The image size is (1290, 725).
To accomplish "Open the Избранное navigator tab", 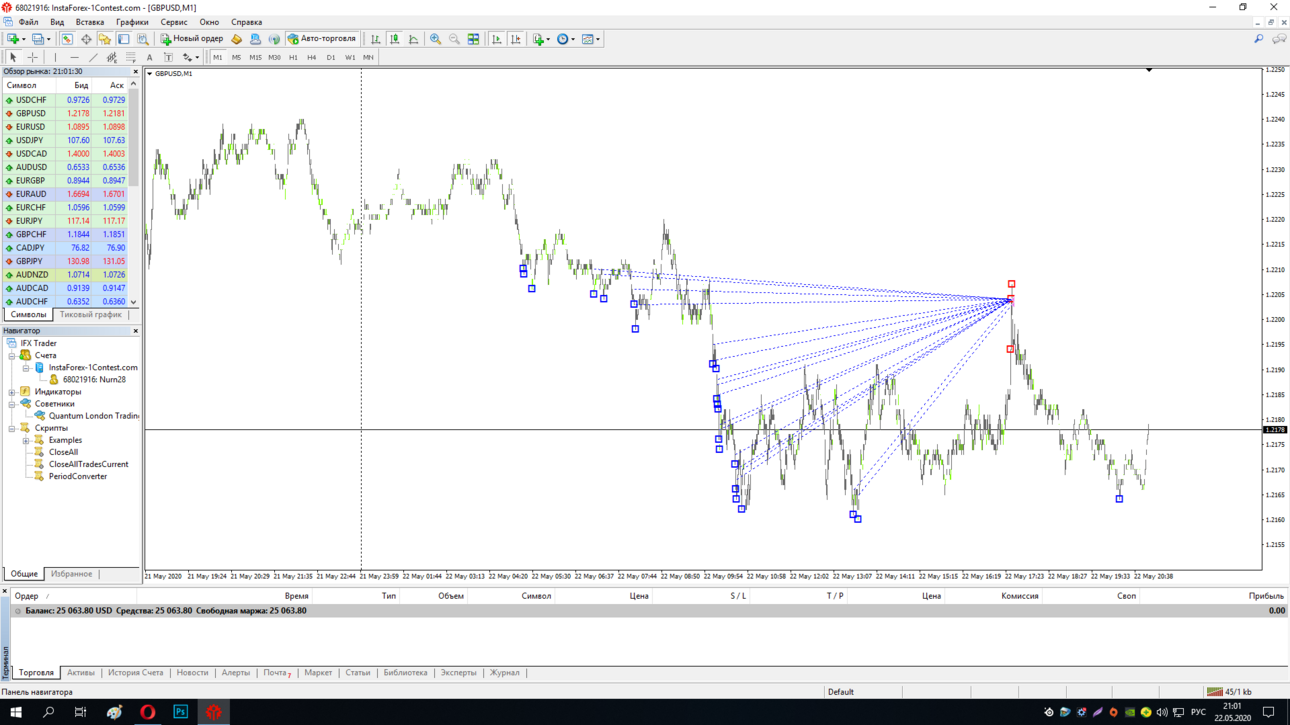I will click(71, 574).
